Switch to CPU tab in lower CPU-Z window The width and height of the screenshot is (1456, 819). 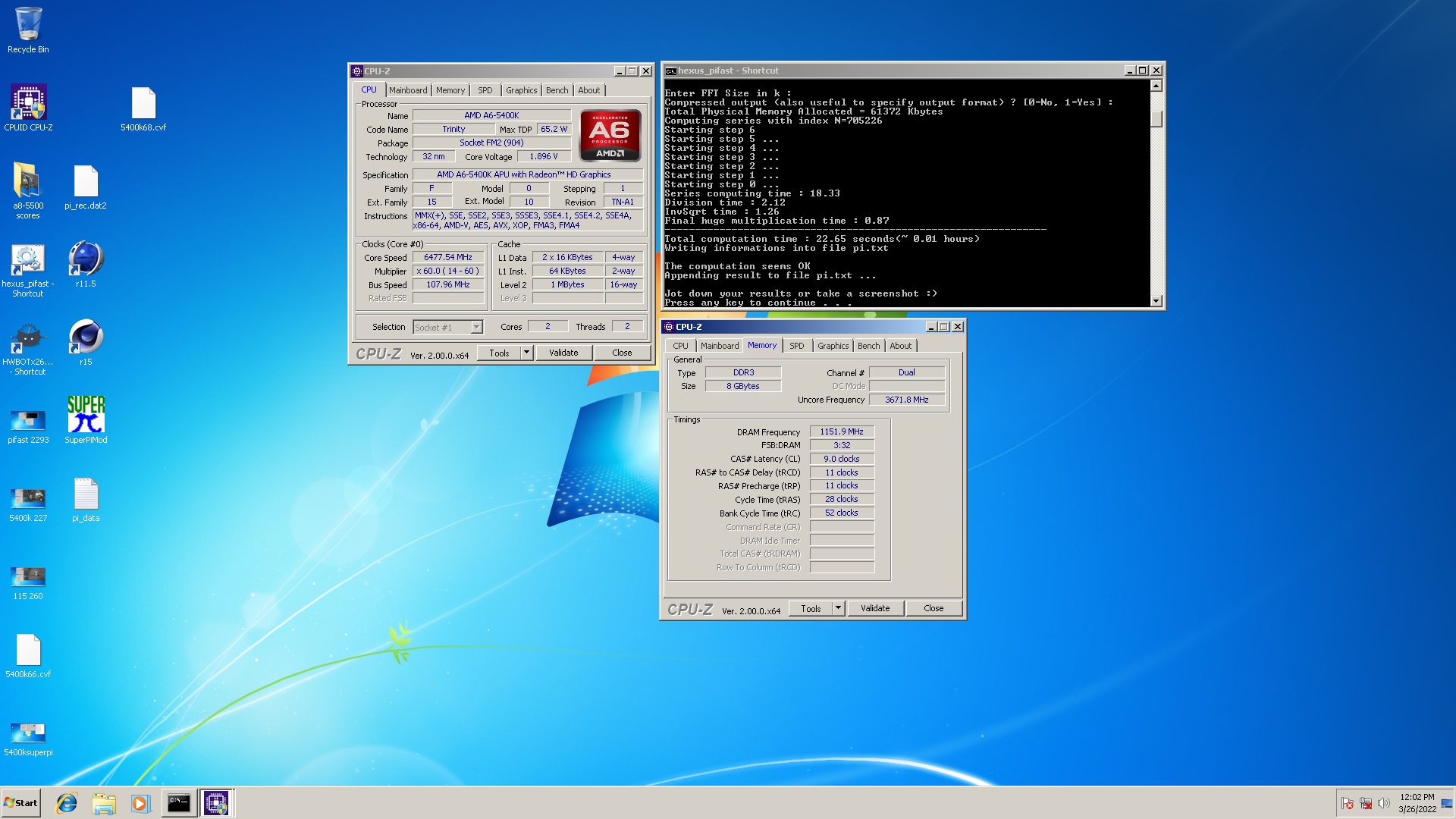tap(681, 346)
